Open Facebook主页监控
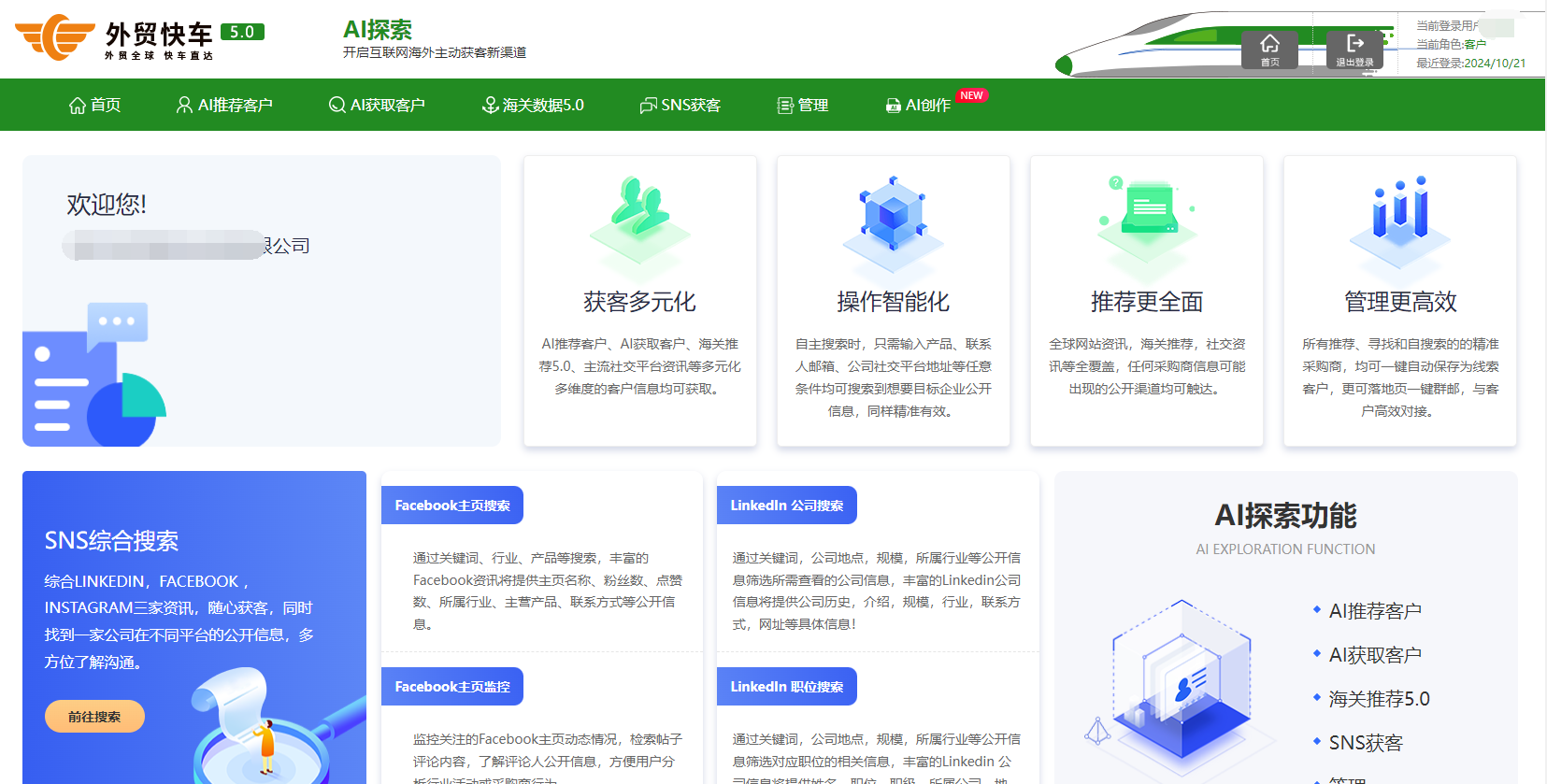Screen dimensions: 1547x784 coord(452,687)
